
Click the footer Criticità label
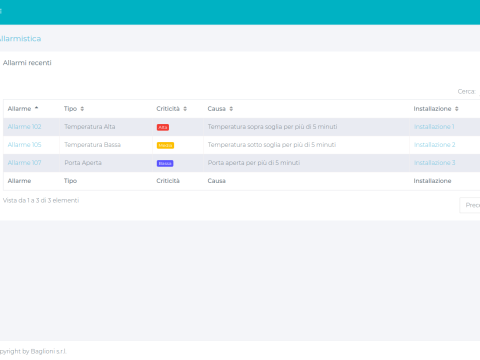(168, 181)
